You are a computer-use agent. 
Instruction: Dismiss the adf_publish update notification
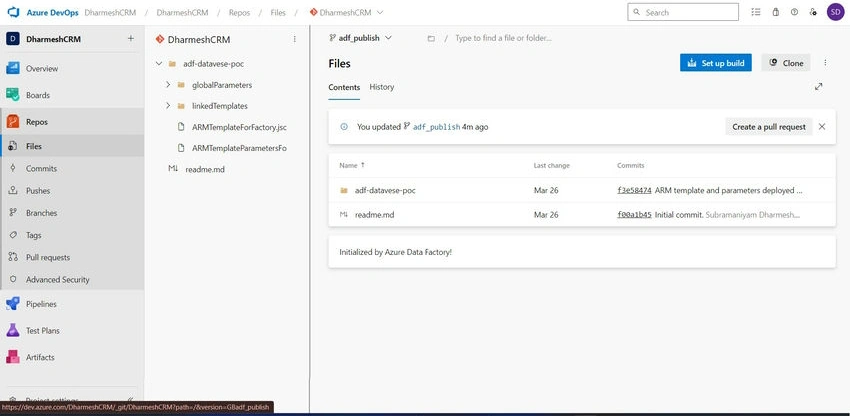(822, 126)
